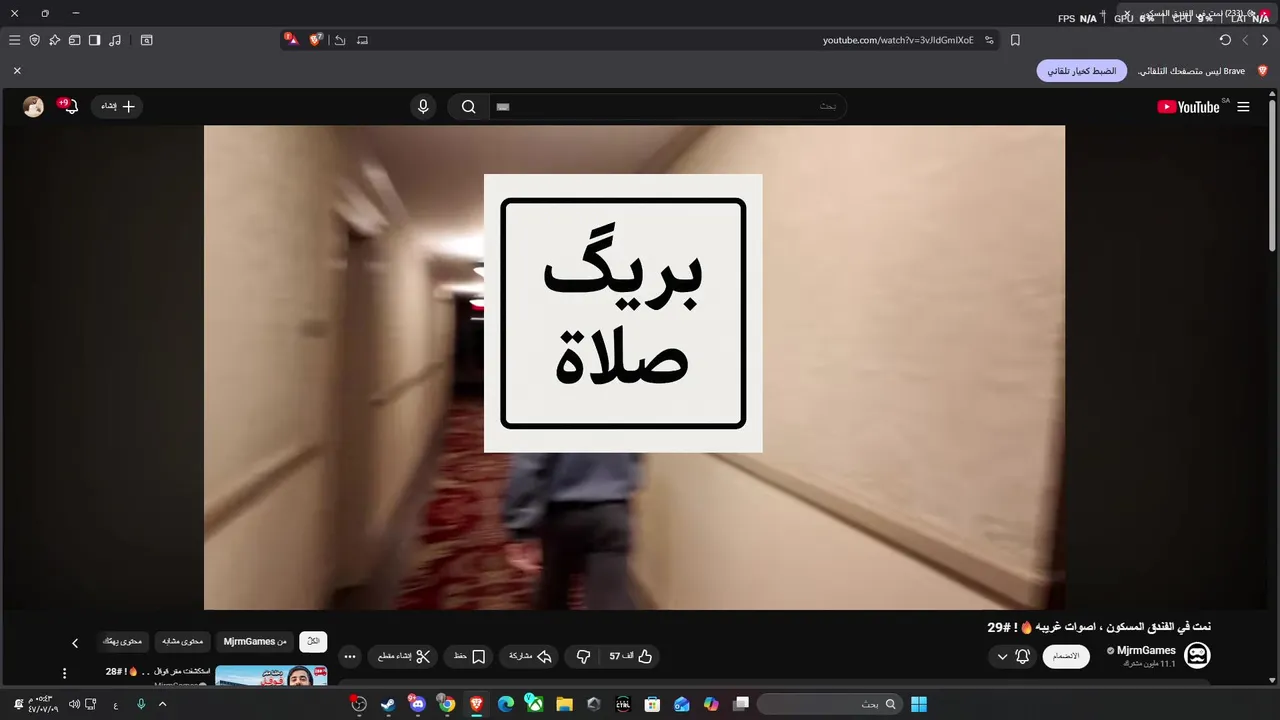
Task: Open the #28 suggested video thumbnail
Action: pos(271,676)
